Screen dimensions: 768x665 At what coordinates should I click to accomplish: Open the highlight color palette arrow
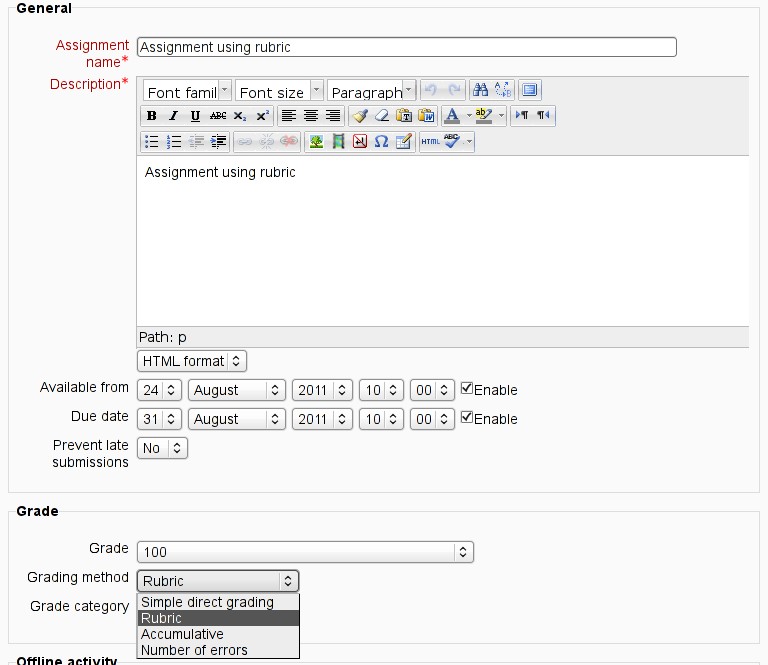(501, 116)
